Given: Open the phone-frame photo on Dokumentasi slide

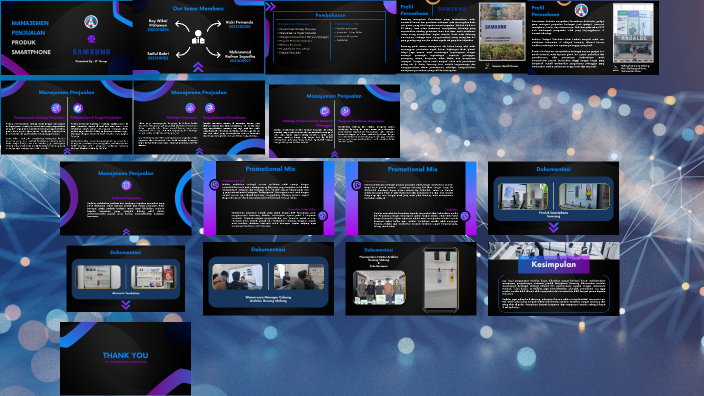Looking at the screenshot, I should point(441,279).
